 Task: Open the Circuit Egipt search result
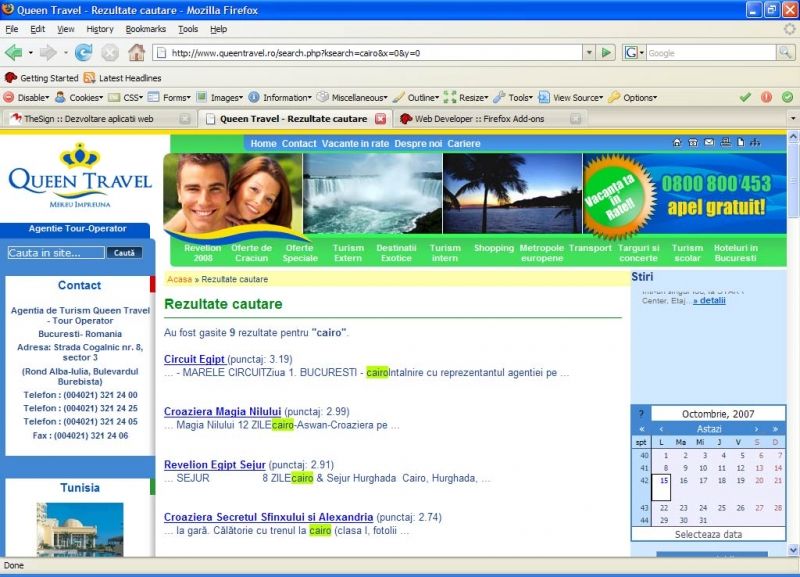pyautogui.click(x=194, y=359)
